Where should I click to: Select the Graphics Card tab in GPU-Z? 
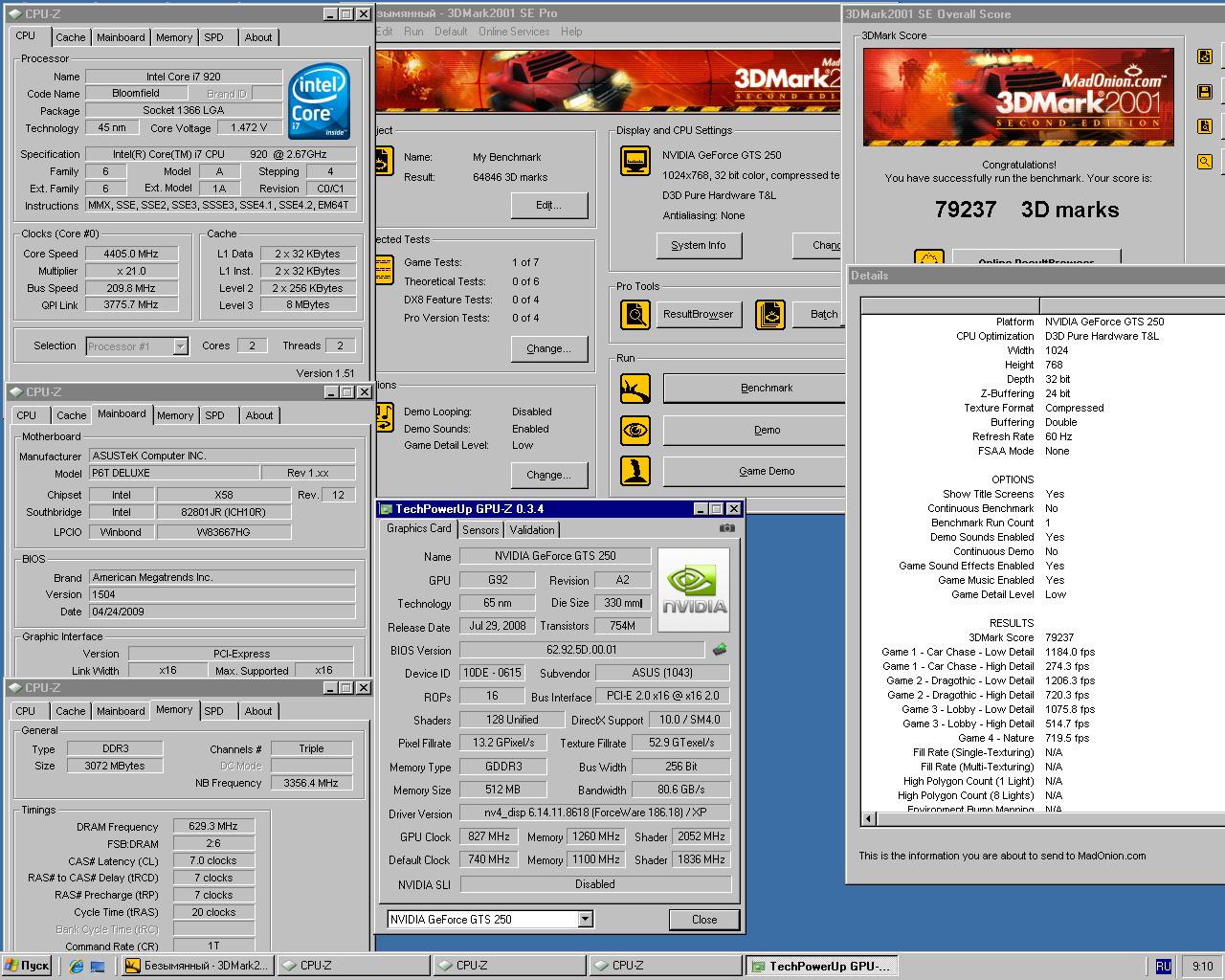[x=419, y=528]
